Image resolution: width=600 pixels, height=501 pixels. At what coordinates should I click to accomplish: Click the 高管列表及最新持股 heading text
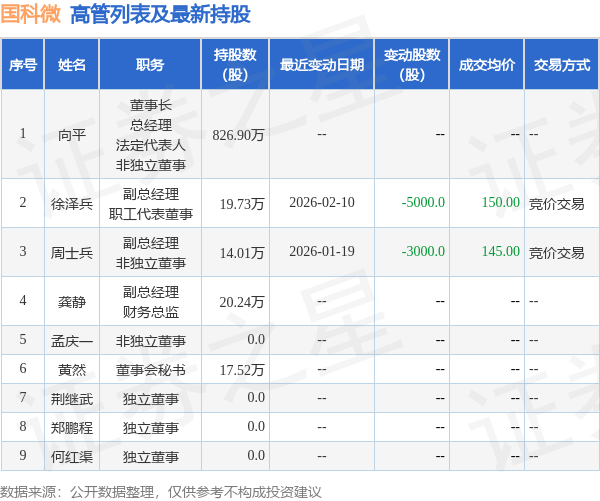coord(160,15)
